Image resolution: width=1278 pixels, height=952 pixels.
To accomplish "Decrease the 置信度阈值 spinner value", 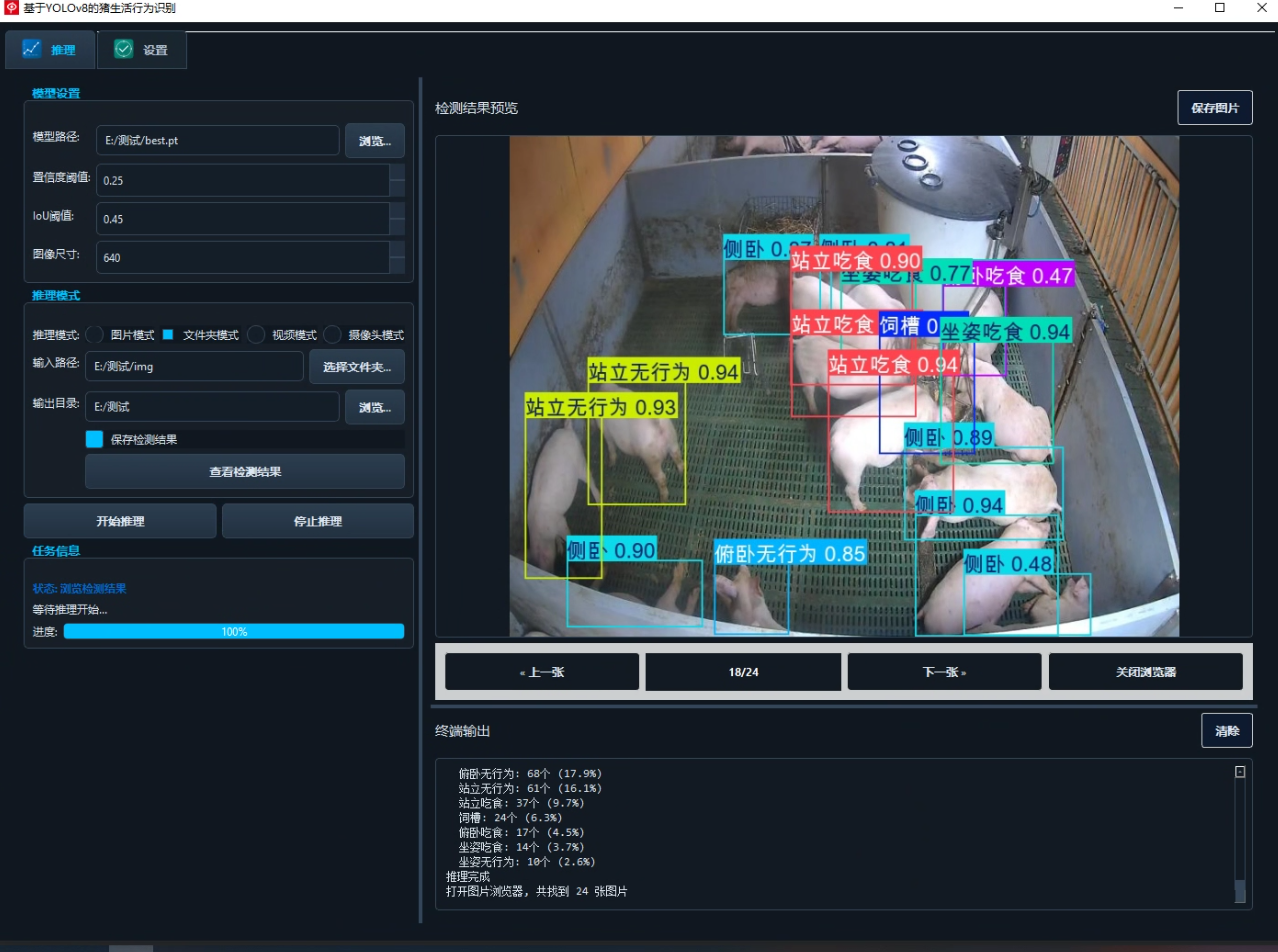I will click(397, 188).
